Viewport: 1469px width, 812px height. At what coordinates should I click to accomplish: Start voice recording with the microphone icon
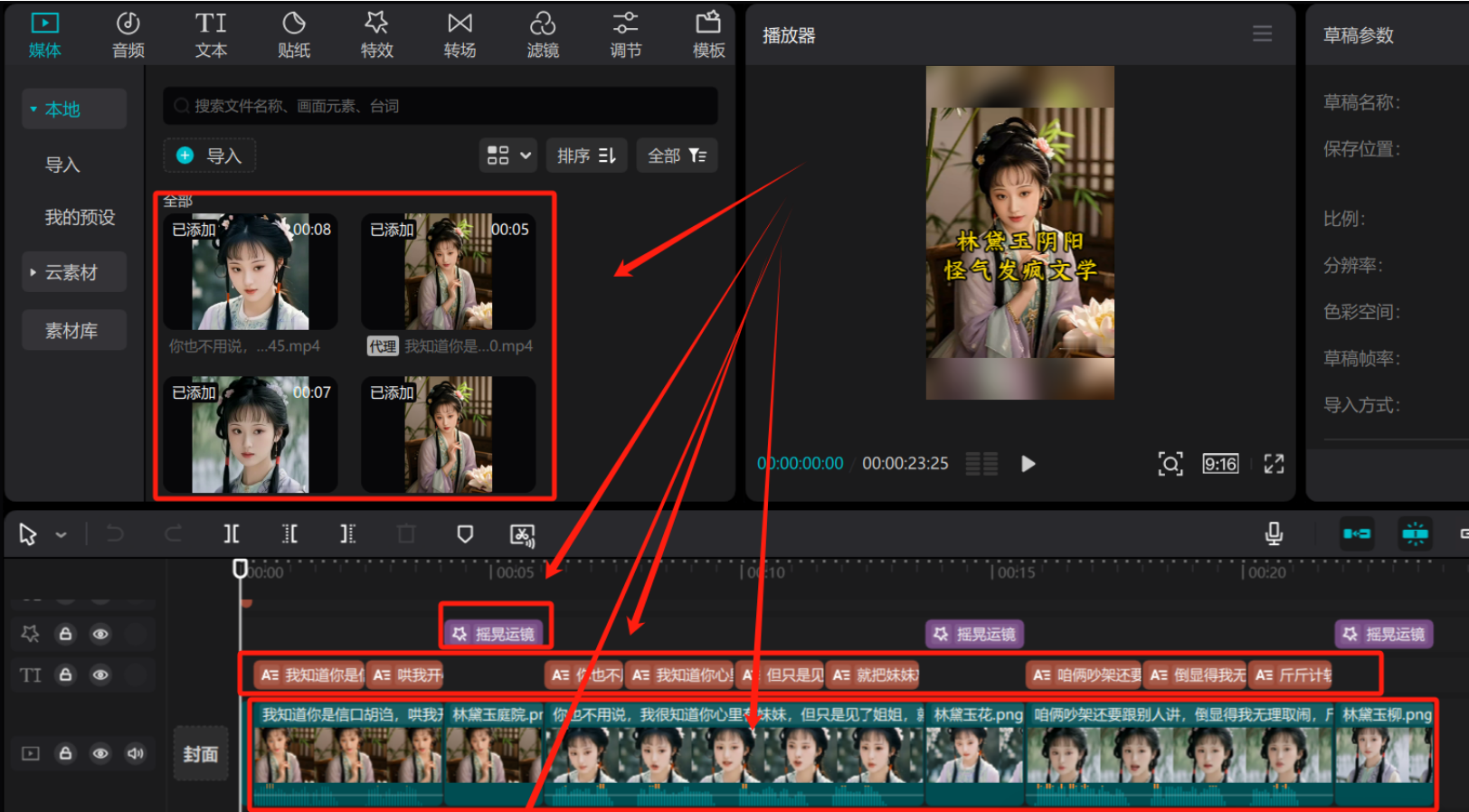(1274, 534)
